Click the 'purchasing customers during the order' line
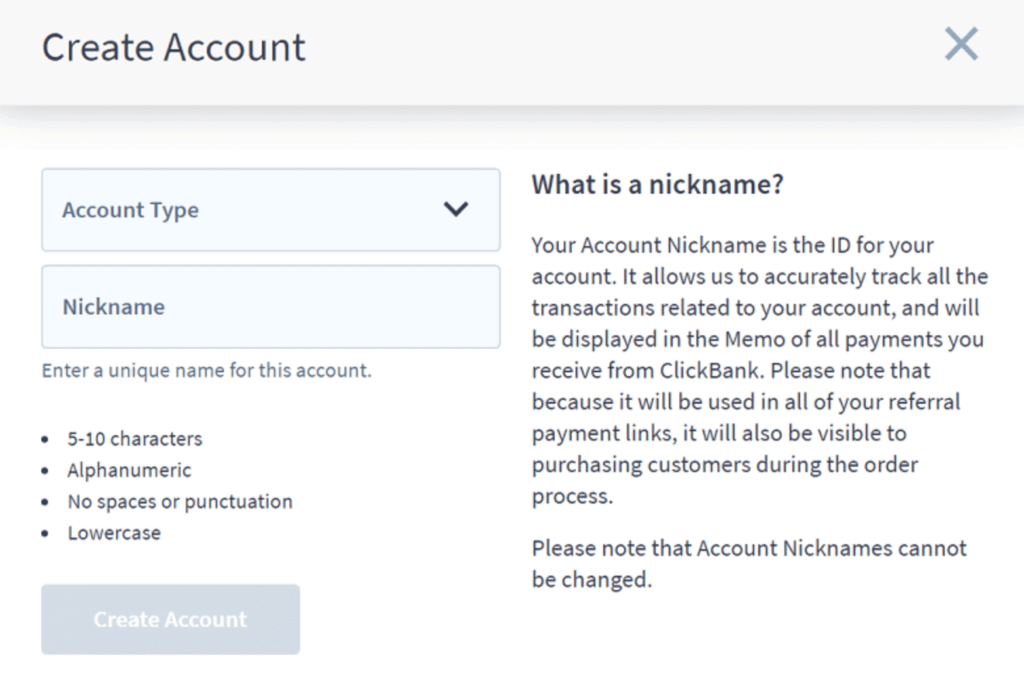1024x684 pixels. (725, 464)
